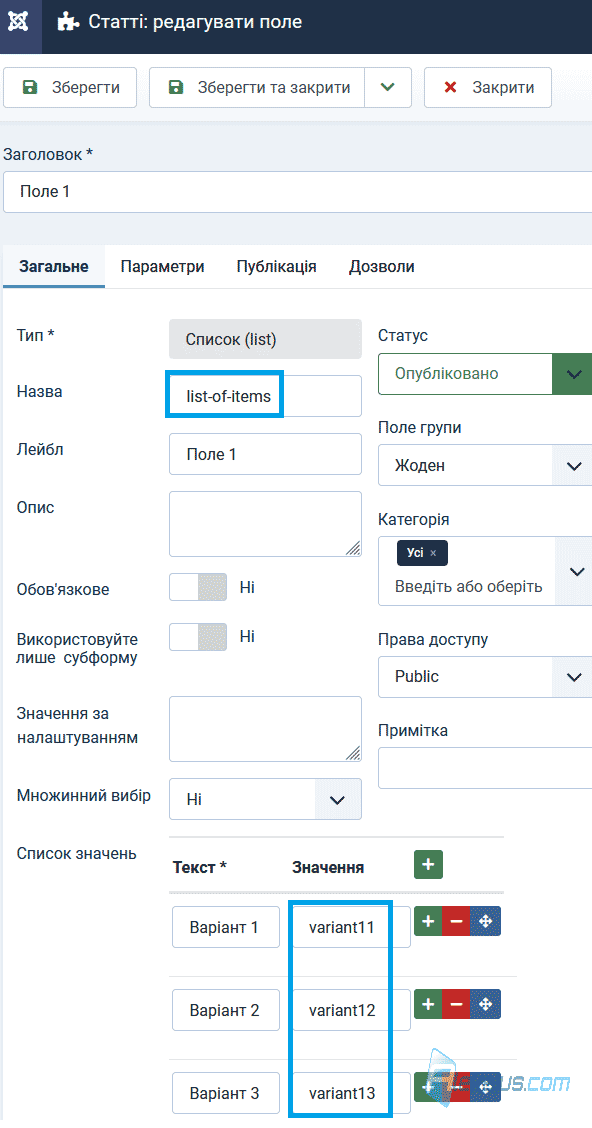
Task: Open the Права доступу dropdown Public
Action: [485, 677]
